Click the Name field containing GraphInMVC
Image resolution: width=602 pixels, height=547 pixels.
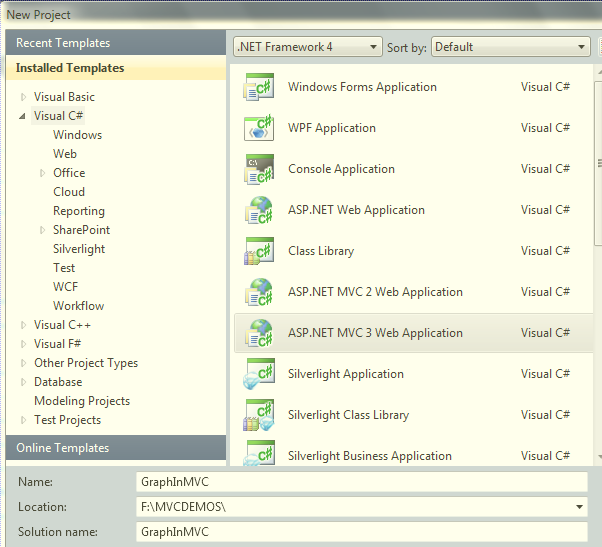[x=362, y=482]
